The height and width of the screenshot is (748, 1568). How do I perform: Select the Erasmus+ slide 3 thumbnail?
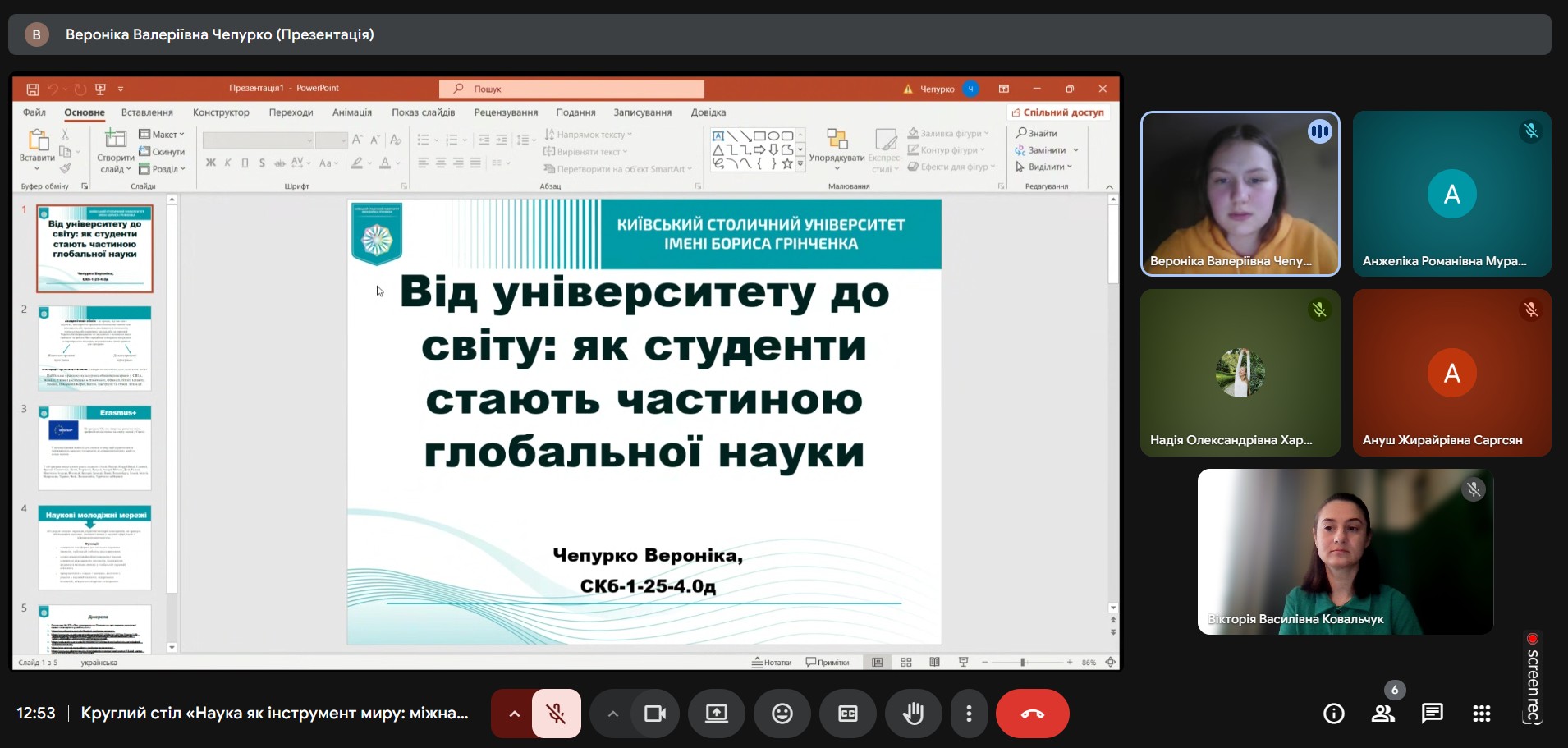[x=94, y=447]
